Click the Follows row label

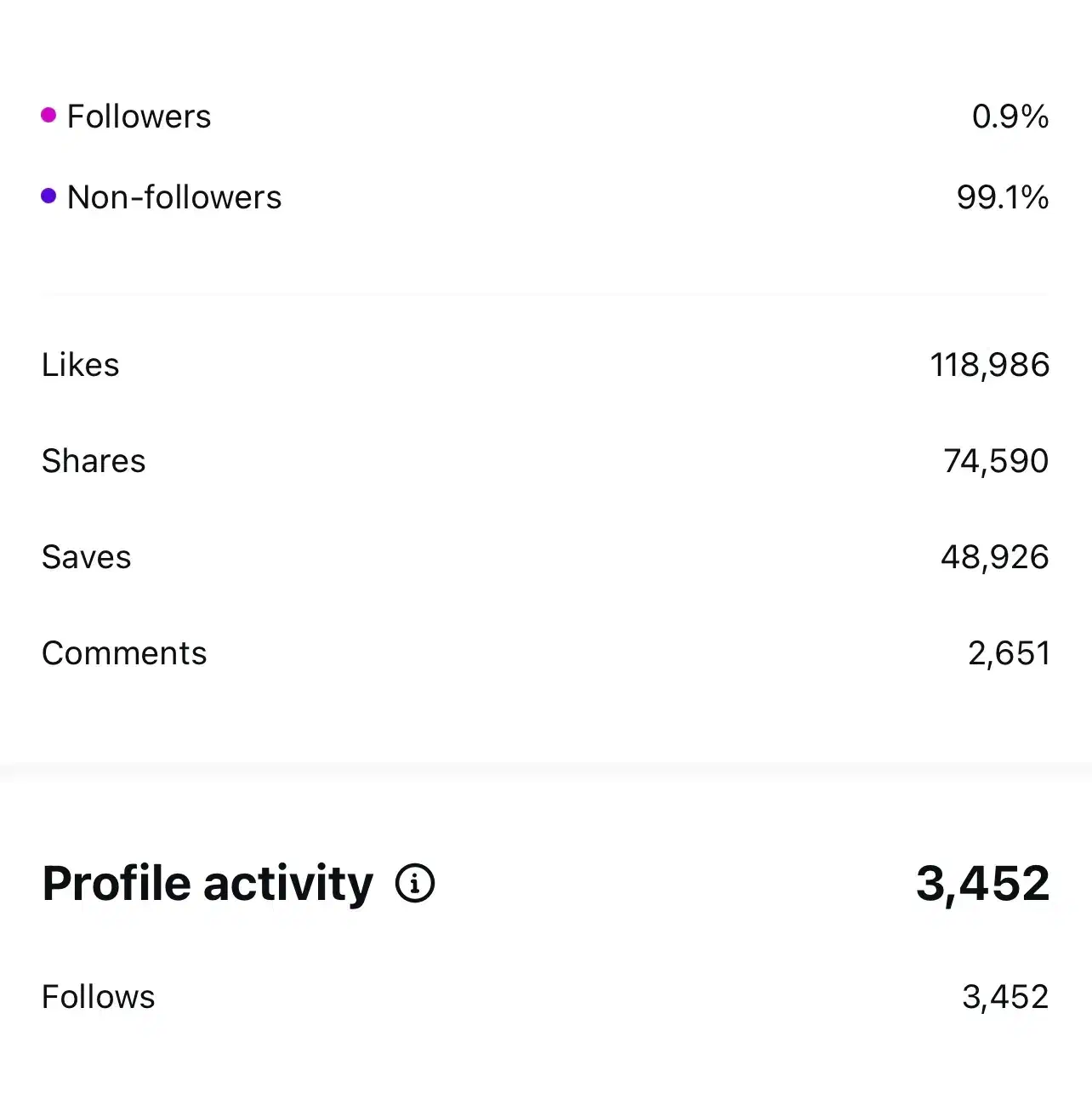[99, 997]
